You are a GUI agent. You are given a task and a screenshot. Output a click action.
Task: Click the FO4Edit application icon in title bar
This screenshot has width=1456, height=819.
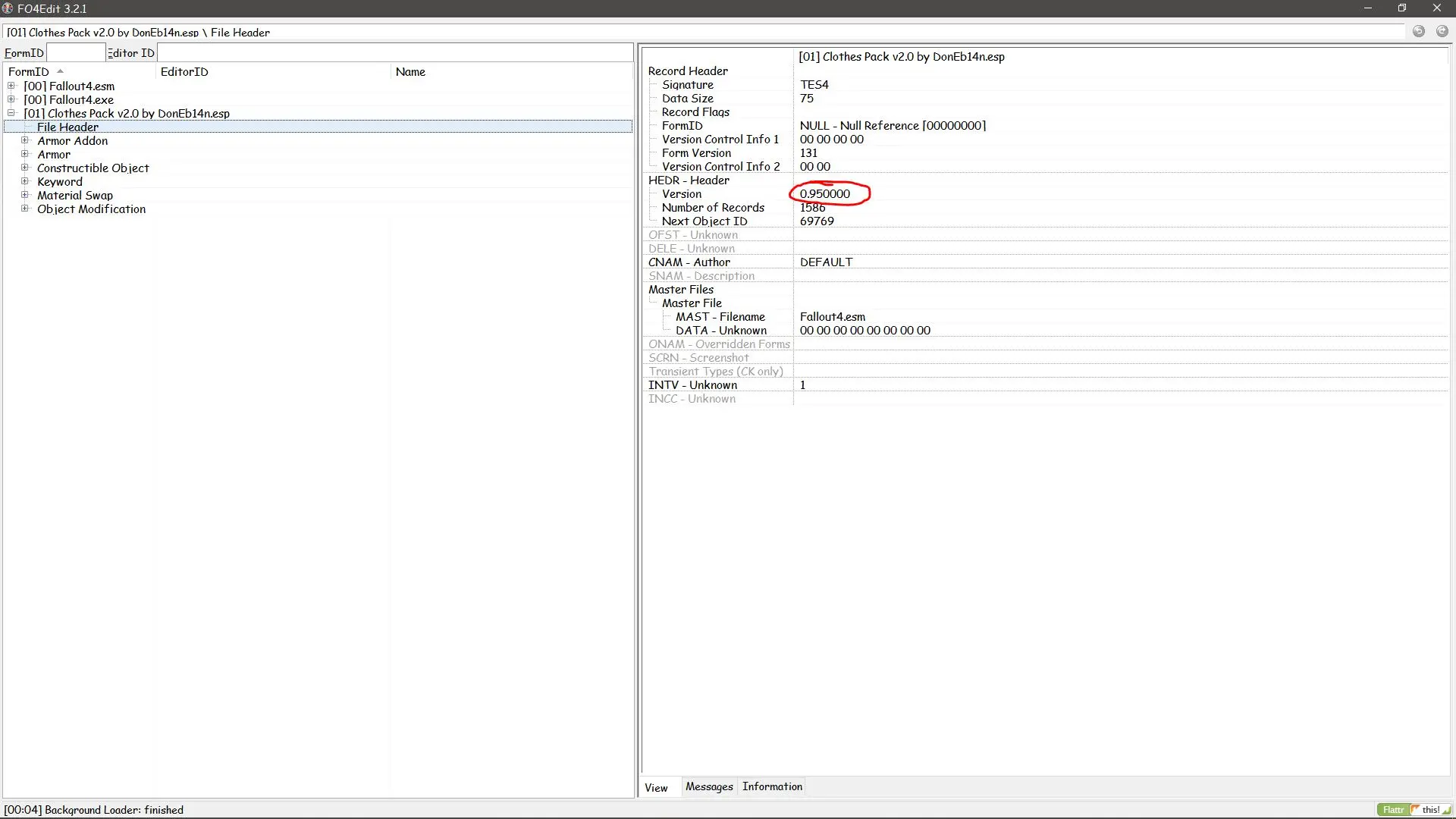click(8, 8)
